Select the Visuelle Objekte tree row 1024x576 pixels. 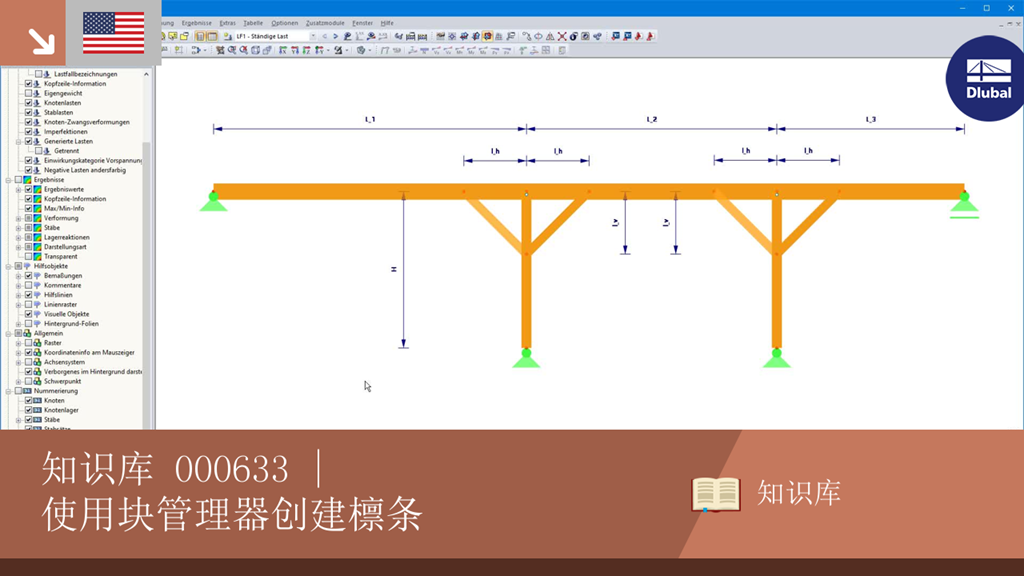pyautogui.click(x=66, y=314)
